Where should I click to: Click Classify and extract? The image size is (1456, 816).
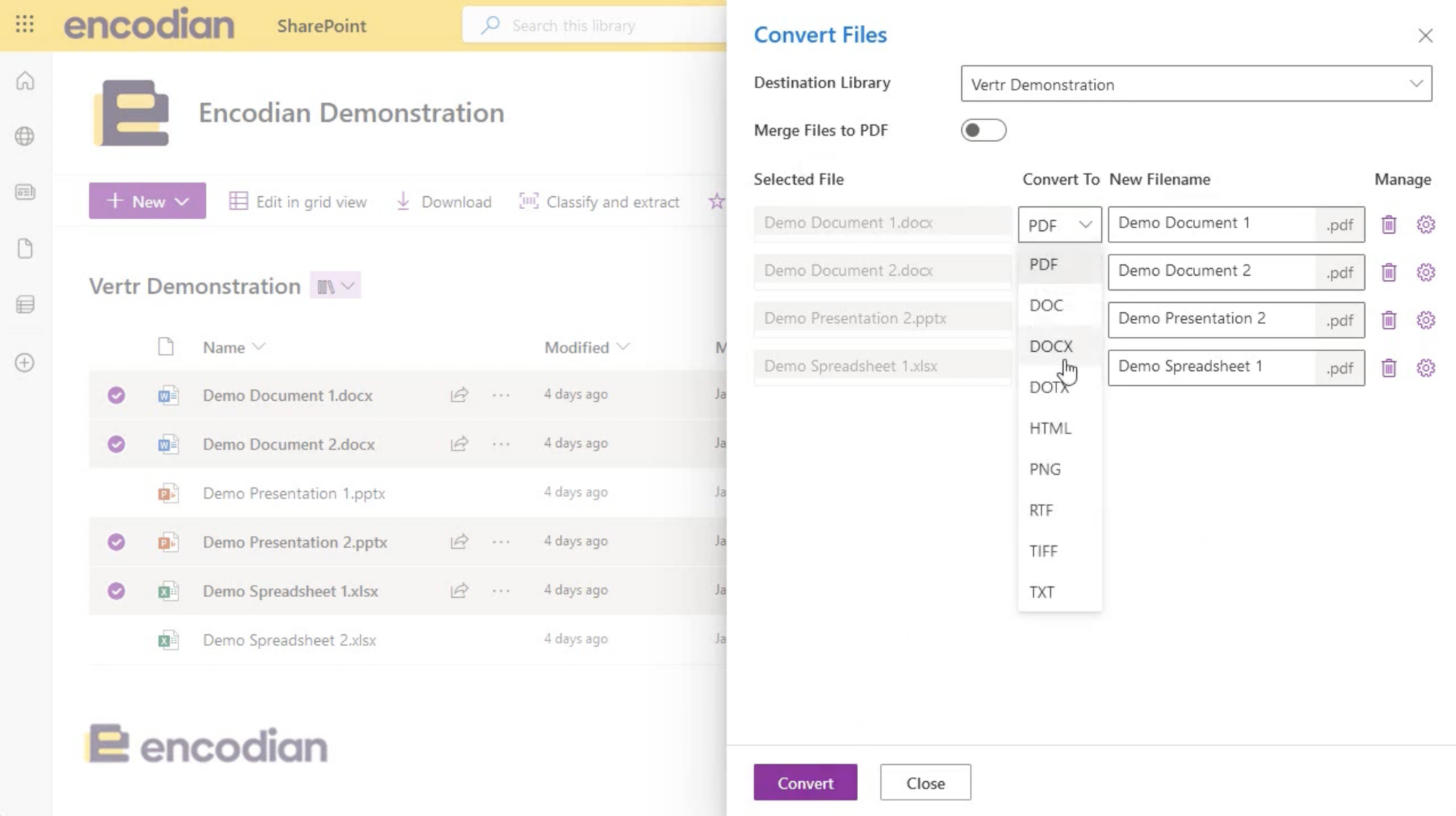pyautogui.click(x=599, y=202)
